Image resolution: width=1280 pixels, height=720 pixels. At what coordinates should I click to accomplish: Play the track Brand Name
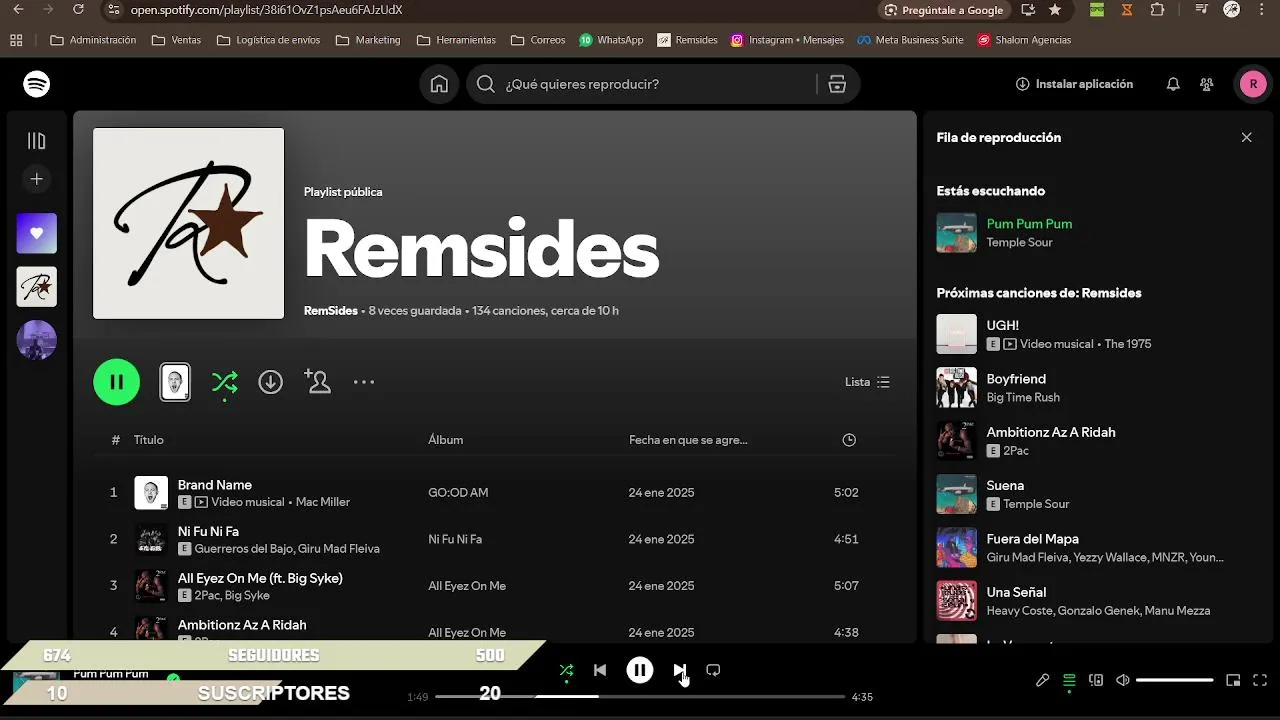click(x=215, y=485)
